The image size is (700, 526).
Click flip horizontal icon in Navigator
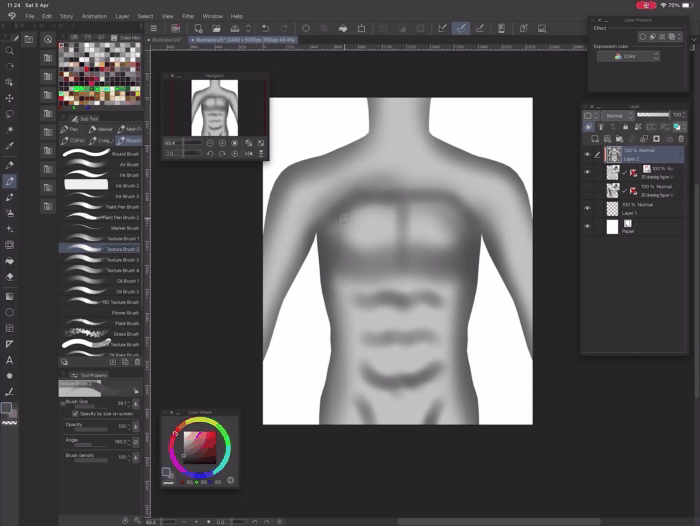[x=249, y=153]
